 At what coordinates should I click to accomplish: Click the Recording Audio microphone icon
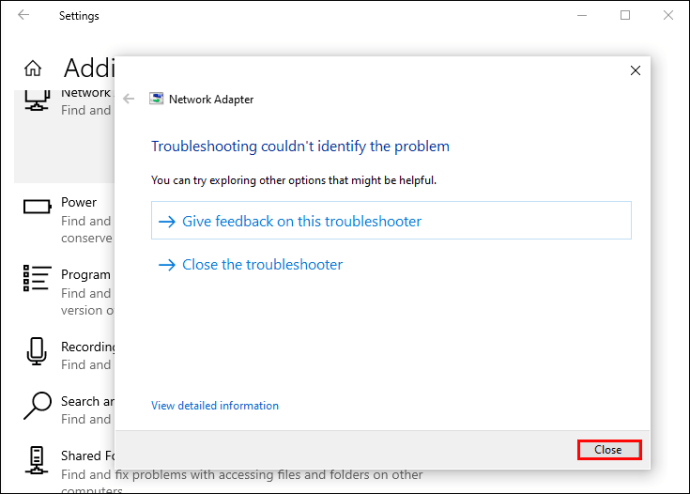[x=37, y=351]
